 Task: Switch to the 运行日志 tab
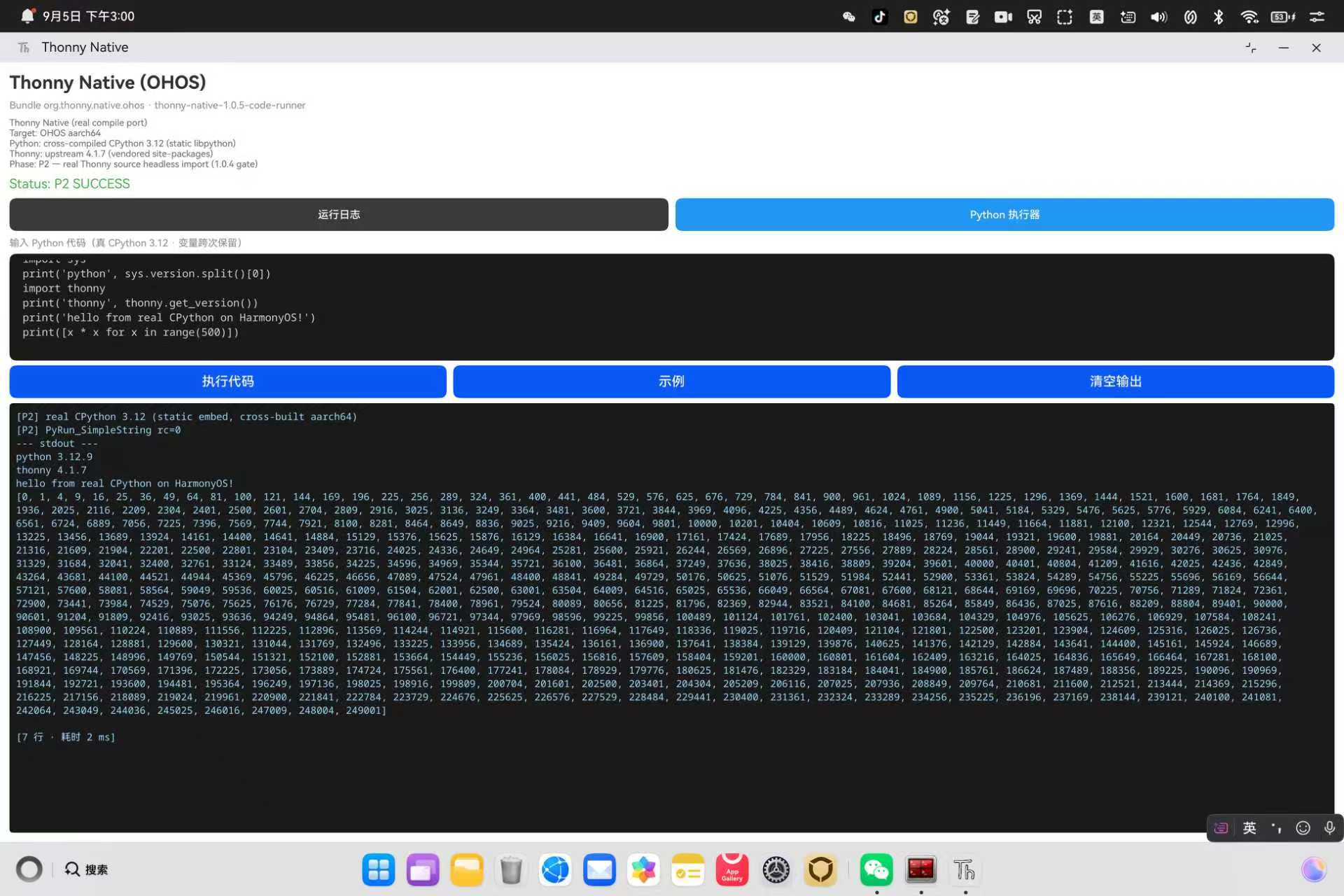click(x=339, y=214)
